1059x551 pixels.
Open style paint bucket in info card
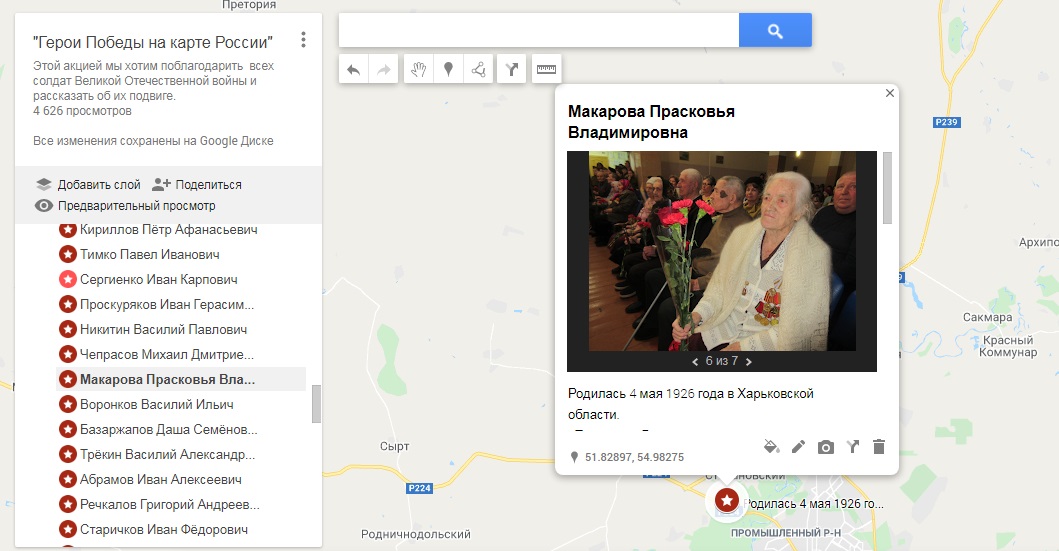[771, 446]
